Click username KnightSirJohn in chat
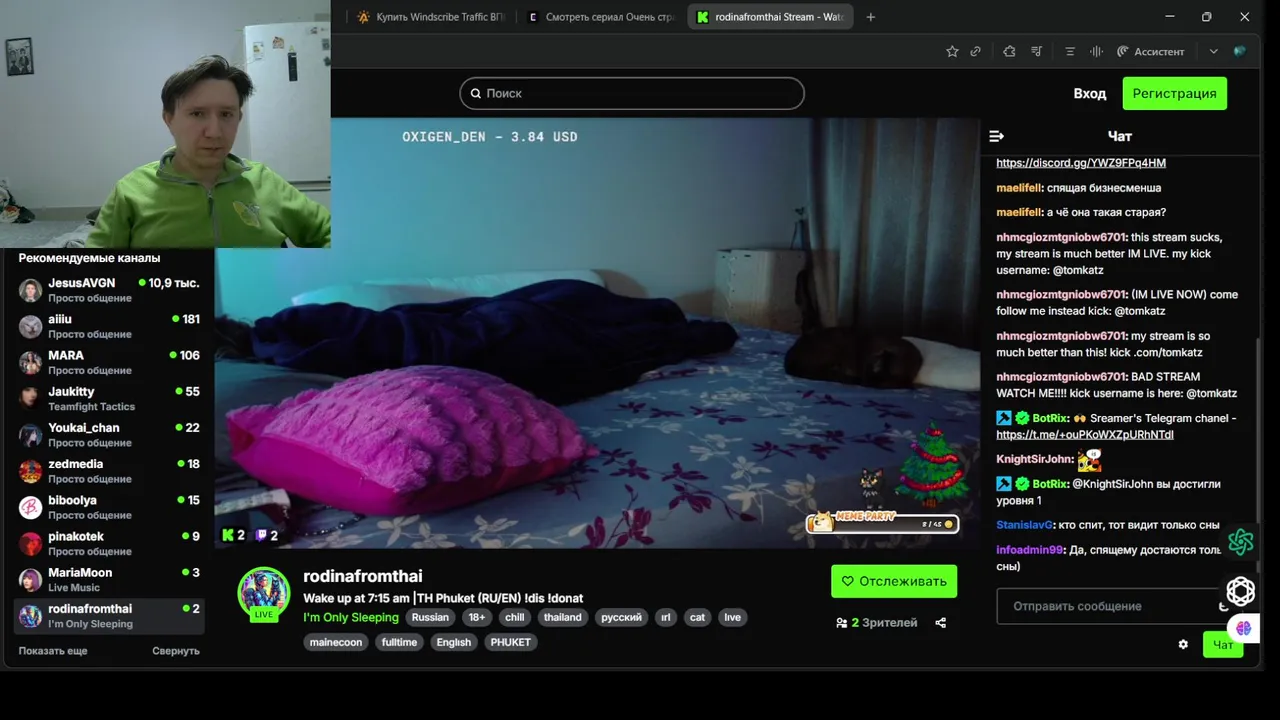 (x=1035, y=459)
